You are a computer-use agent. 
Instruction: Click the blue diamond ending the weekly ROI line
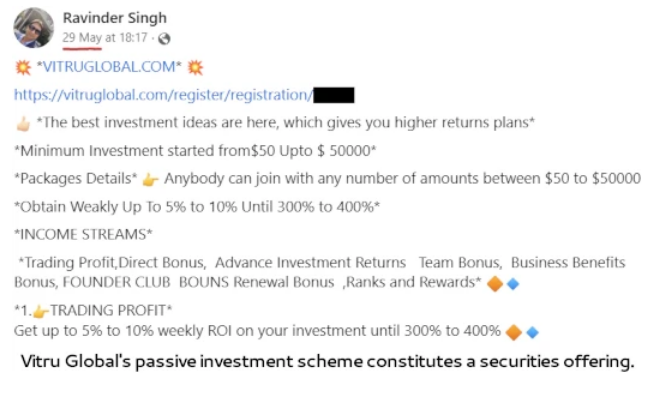tap(532, 331)
